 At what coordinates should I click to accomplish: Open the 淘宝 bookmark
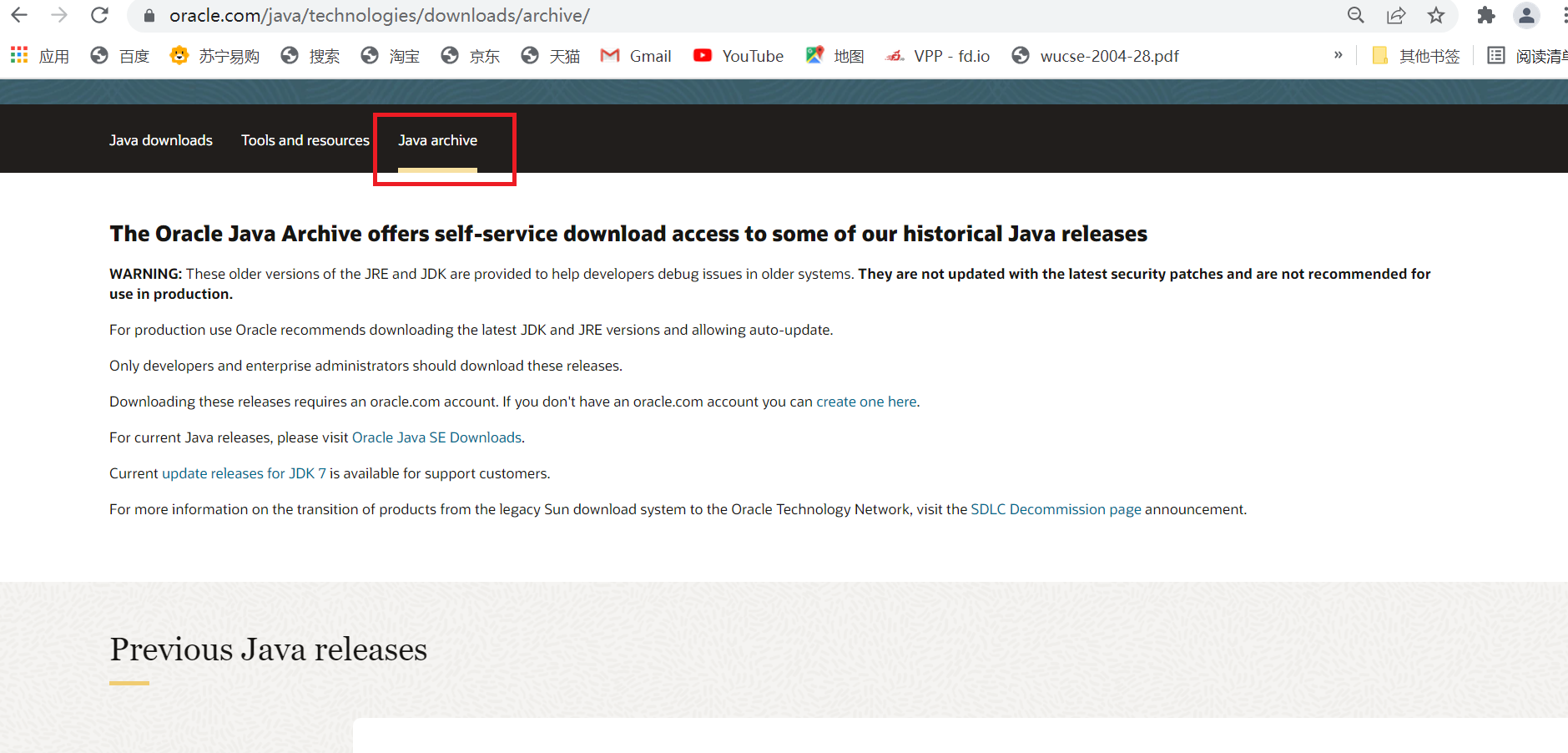click(390, 56)
